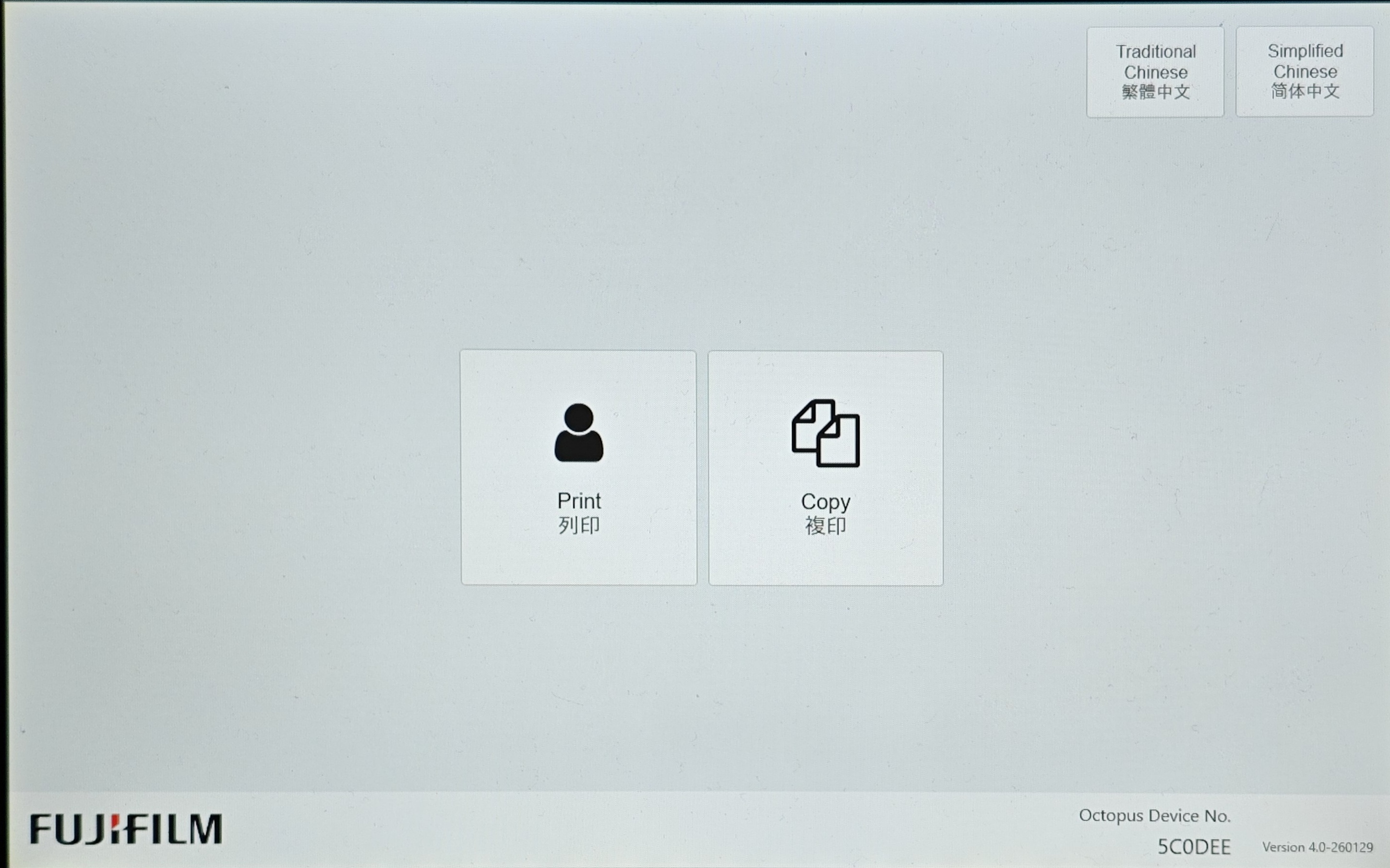
Task: Open the Copy function tile
Action: [x=825, y=468]
